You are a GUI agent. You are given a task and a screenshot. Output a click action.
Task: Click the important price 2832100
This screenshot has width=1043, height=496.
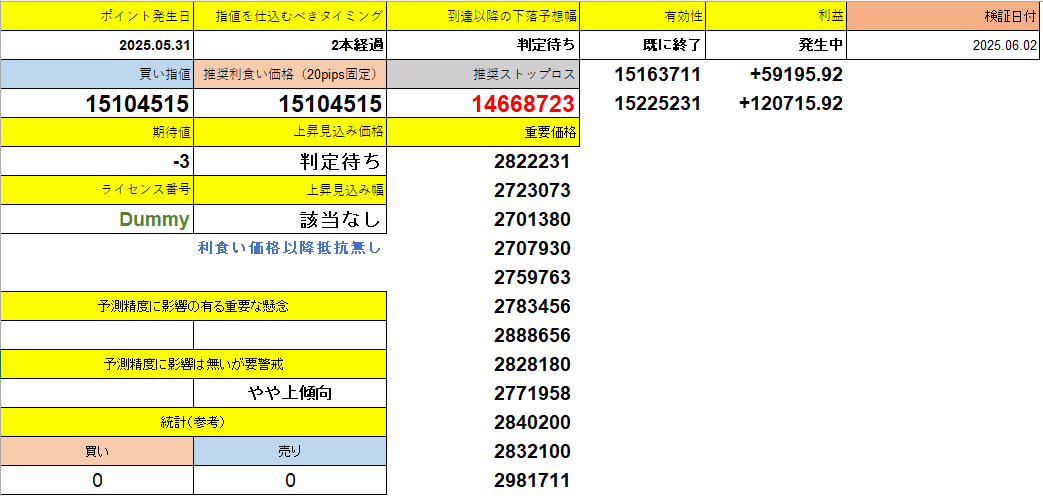pyautogui.click(x=532, y=451)
